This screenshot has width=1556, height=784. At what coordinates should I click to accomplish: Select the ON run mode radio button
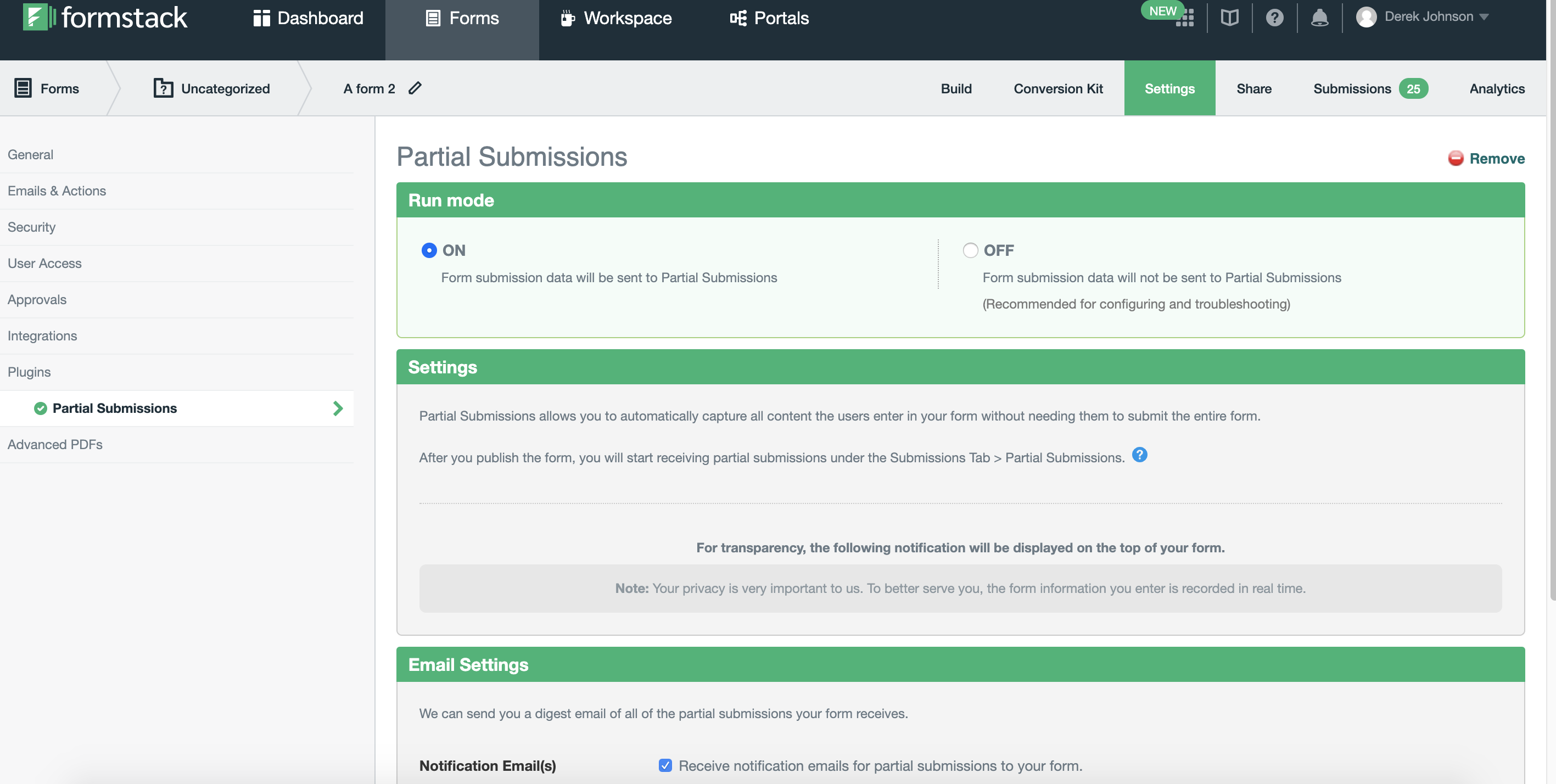coord(428,250)
